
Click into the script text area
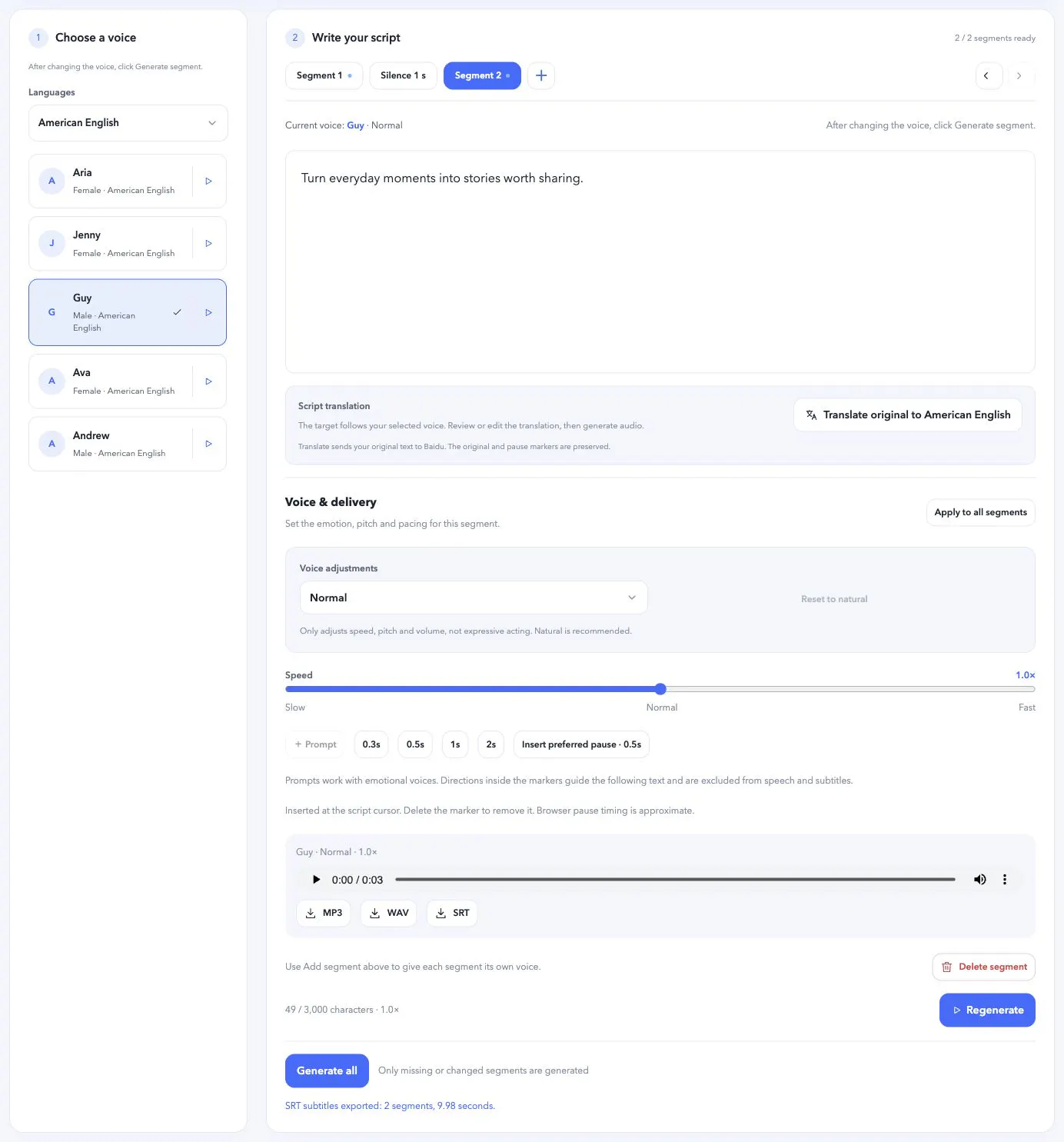[660, 262]
